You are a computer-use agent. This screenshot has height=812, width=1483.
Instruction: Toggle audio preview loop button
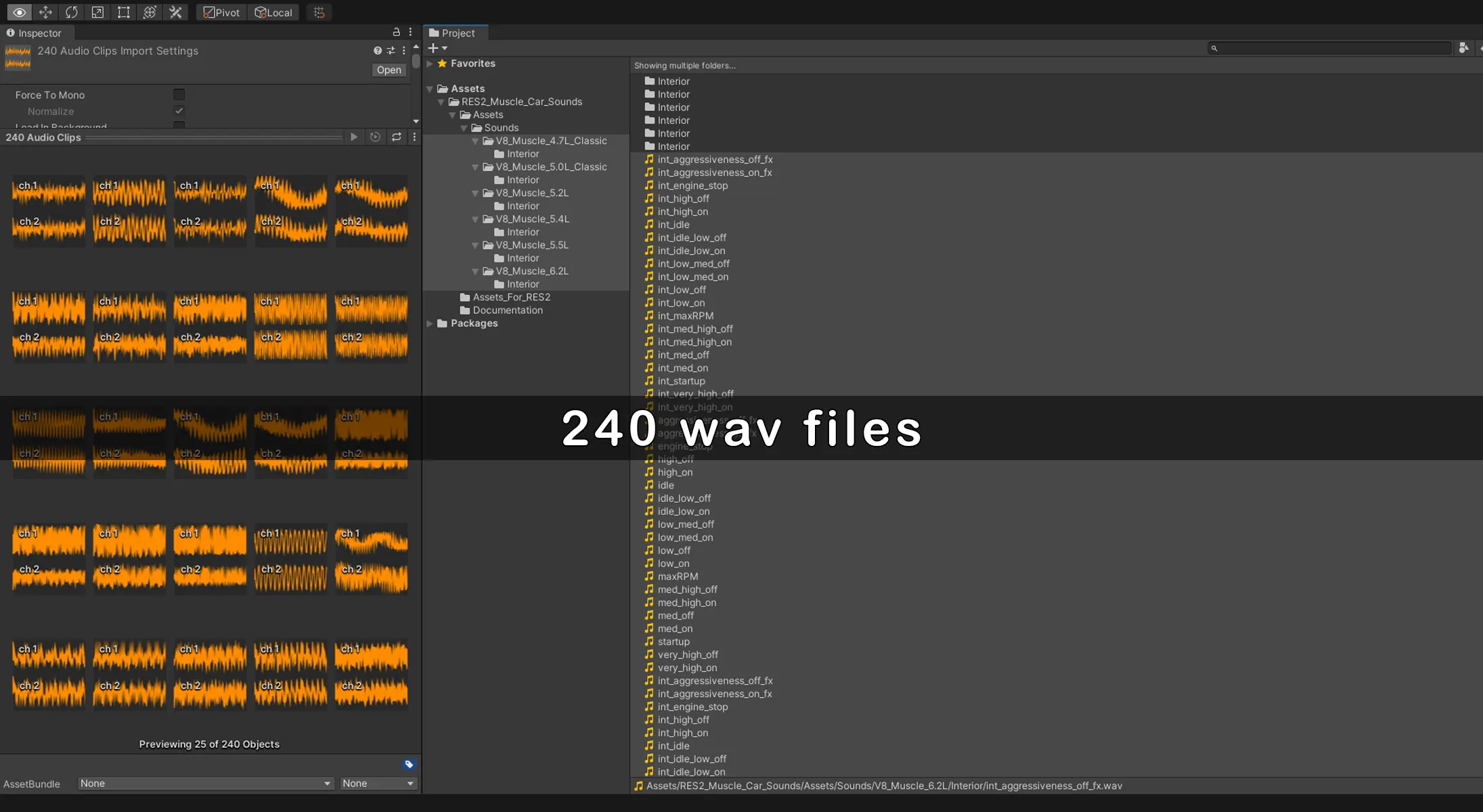397,137
